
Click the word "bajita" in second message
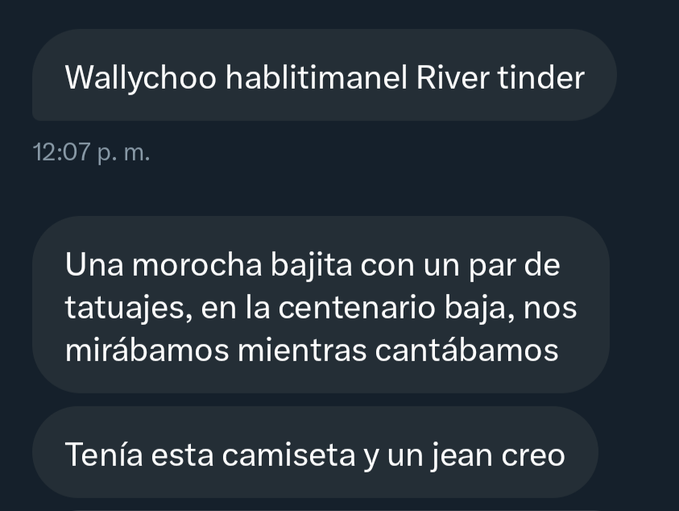(x=311, y=266)
